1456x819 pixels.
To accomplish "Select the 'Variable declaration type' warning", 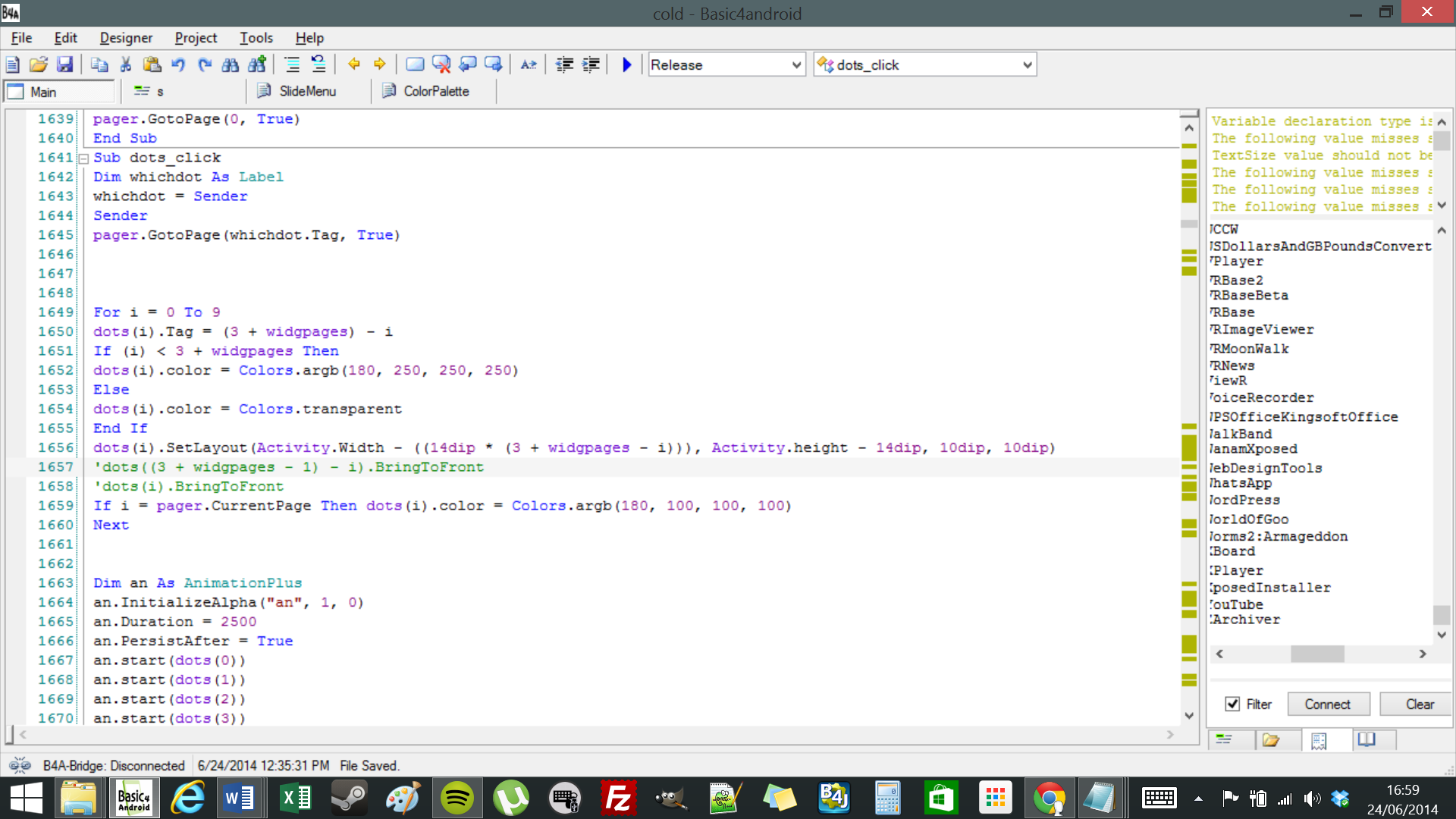I will (1322, 121).
